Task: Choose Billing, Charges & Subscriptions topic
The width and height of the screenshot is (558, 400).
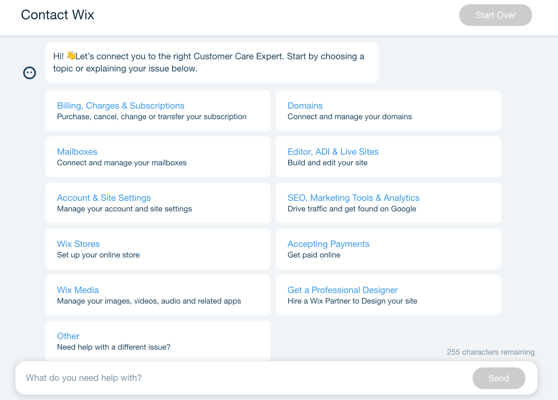Action: point(158,111)
